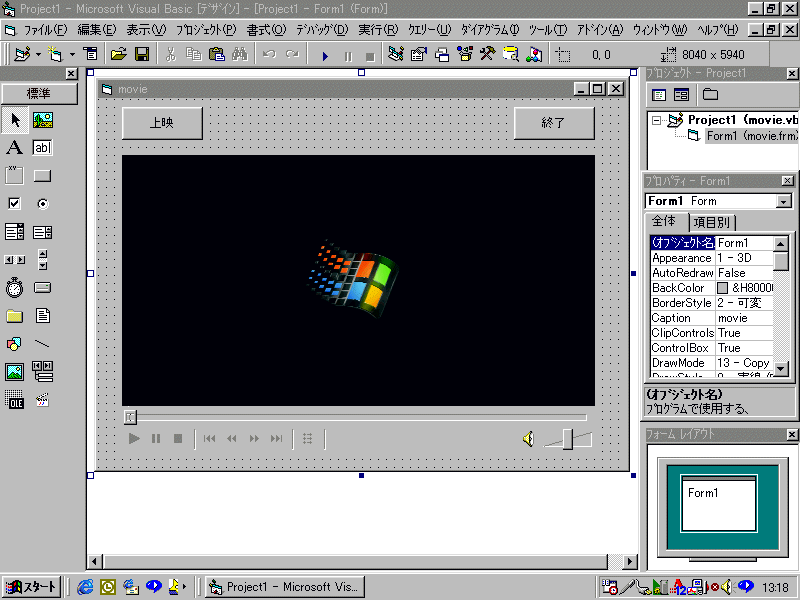Click the right arrow of the designer horizontal scrollbar

(x=630, y=562)
